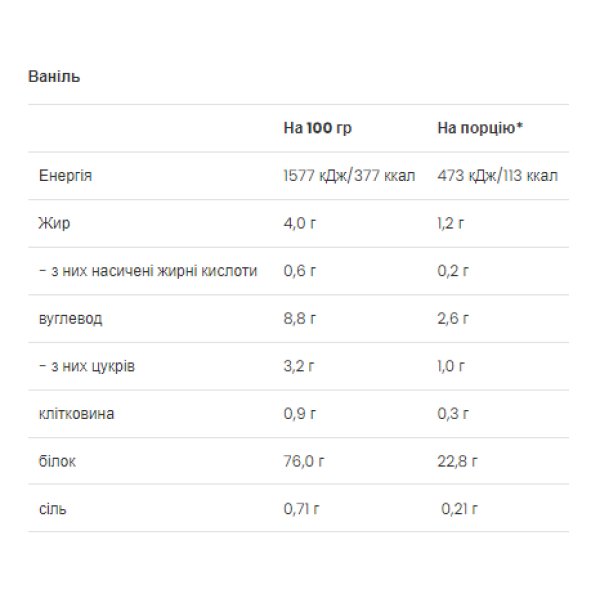Click the клітковина row label
This screenshot has height=600, width=600.
76,414
